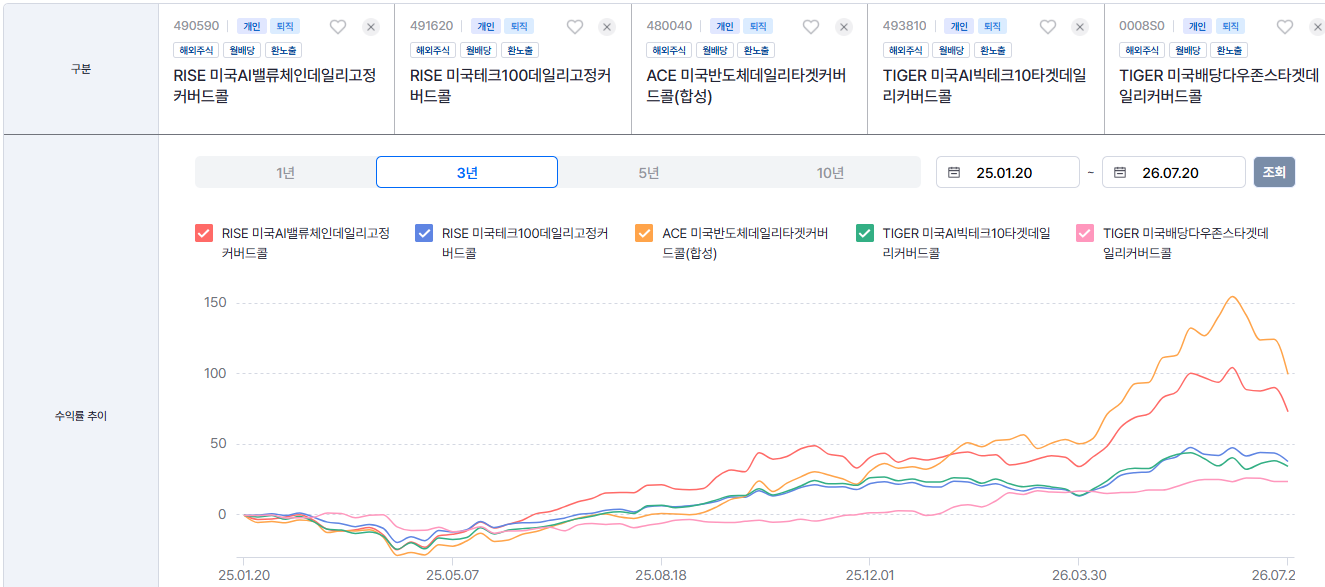Image resolution: width=1325 pixels, height=587 pixels.
Task: Select the 1년 period tab
Action: click(x=285, y=172)
